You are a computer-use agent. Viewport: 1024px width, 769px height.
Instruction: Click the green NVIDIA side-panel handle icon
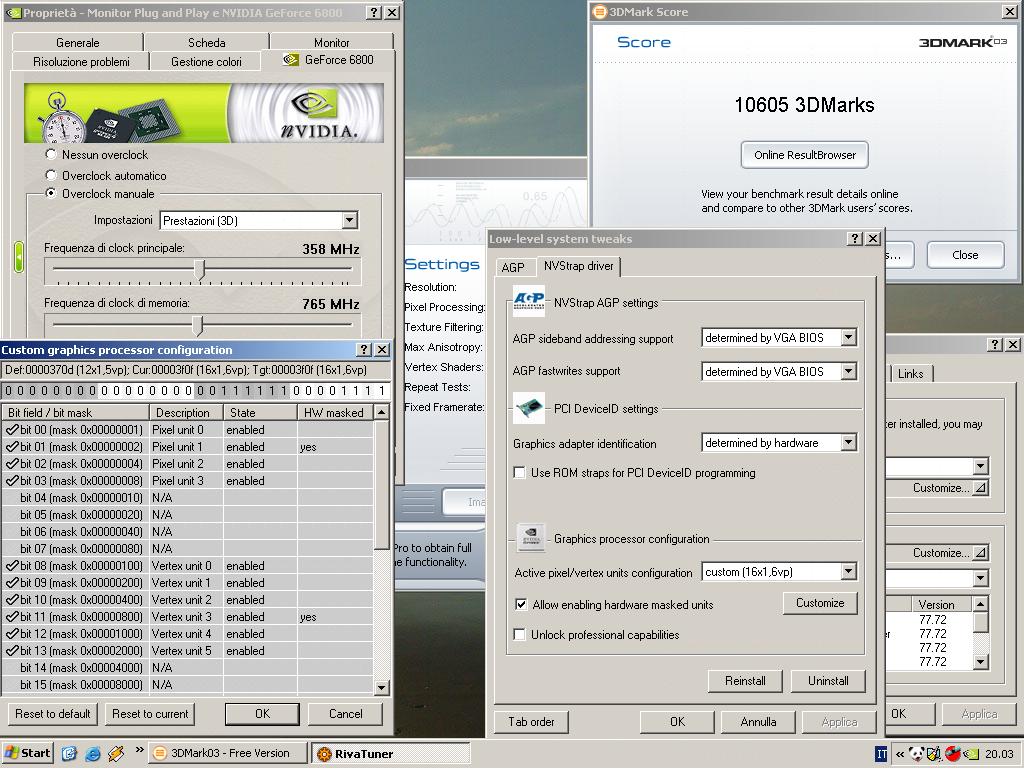(18, 257)
